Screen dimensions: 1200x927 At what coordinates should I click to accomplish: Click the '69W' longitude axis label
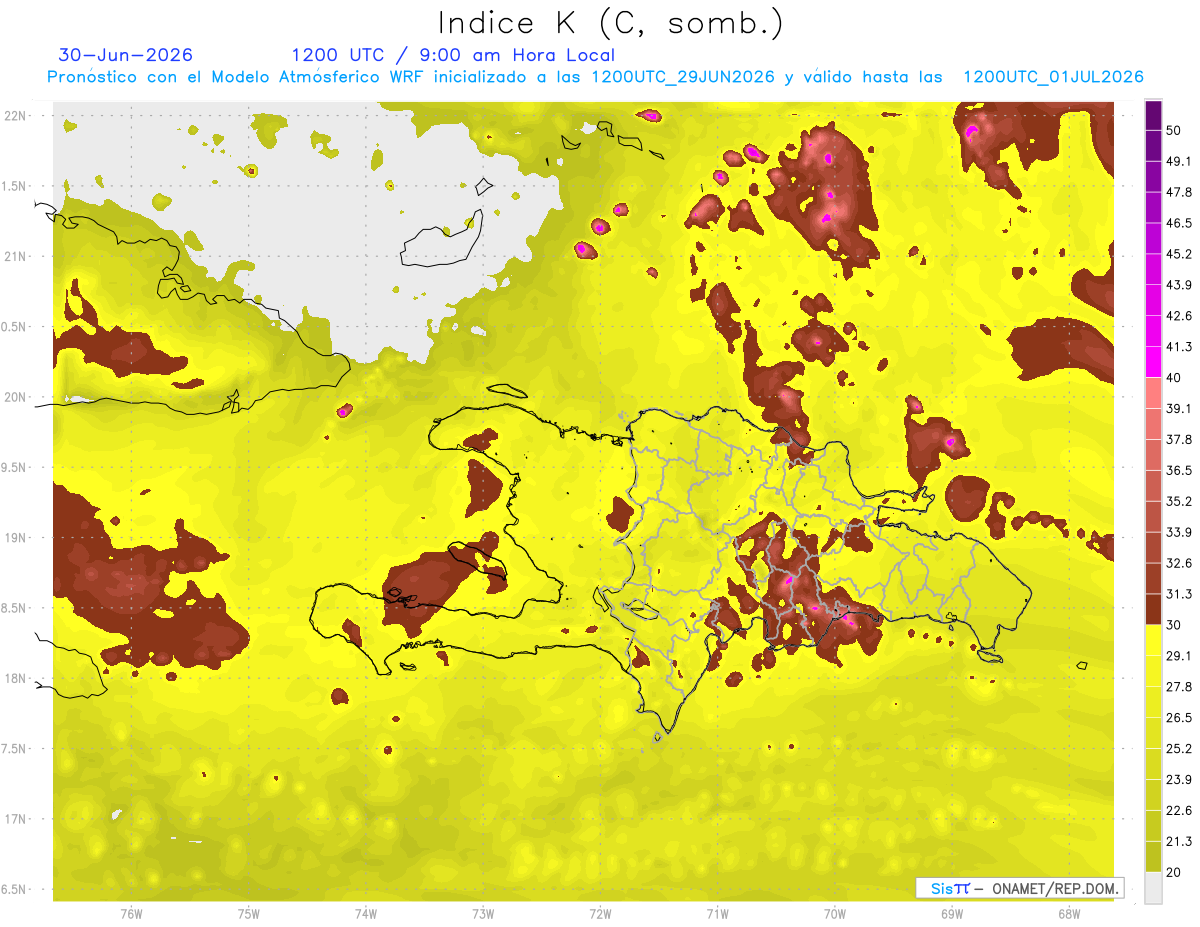[952, 914]
